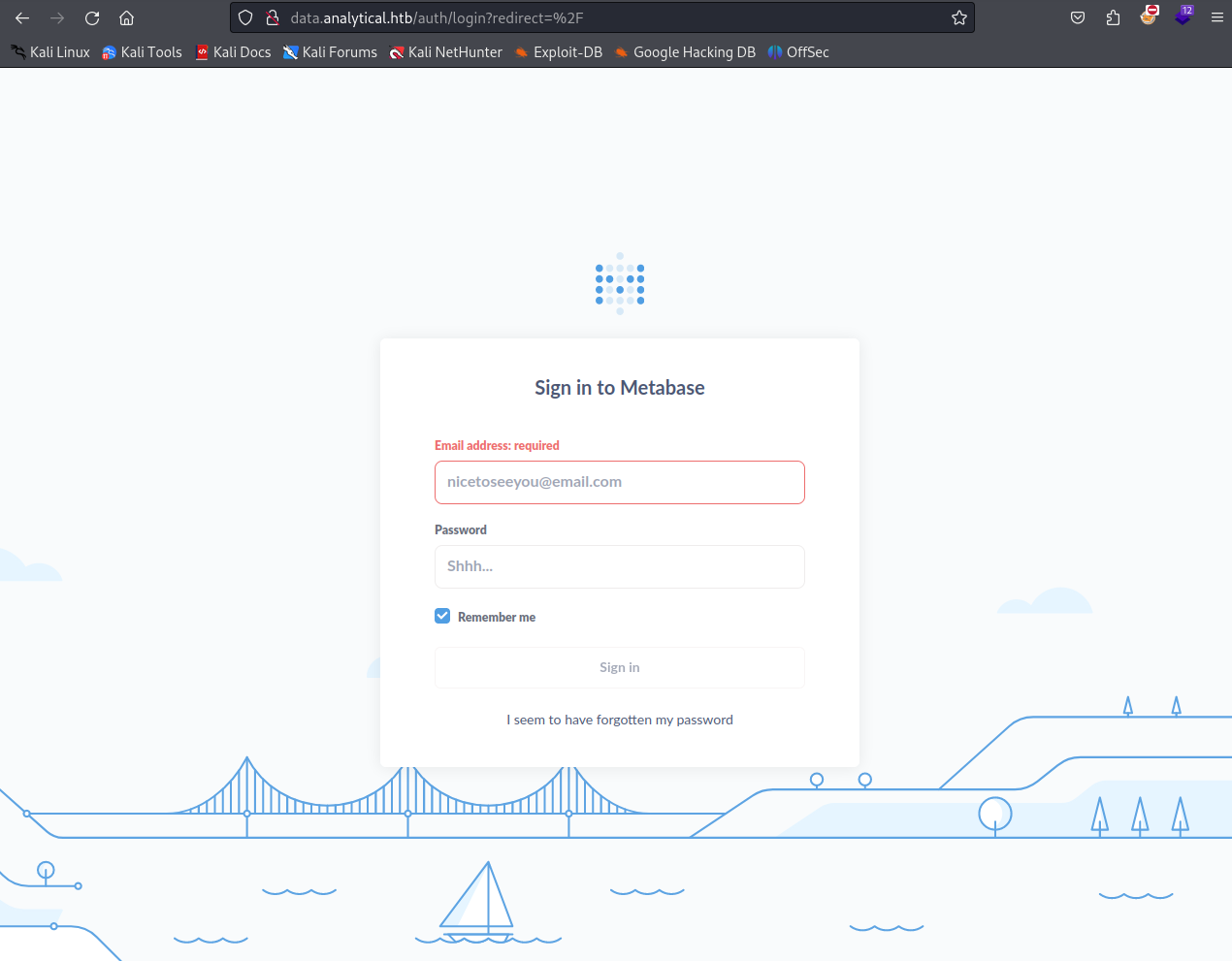Open the Kali Tools bookmark
Viewport: 1232px width, 961px height.
143,52
